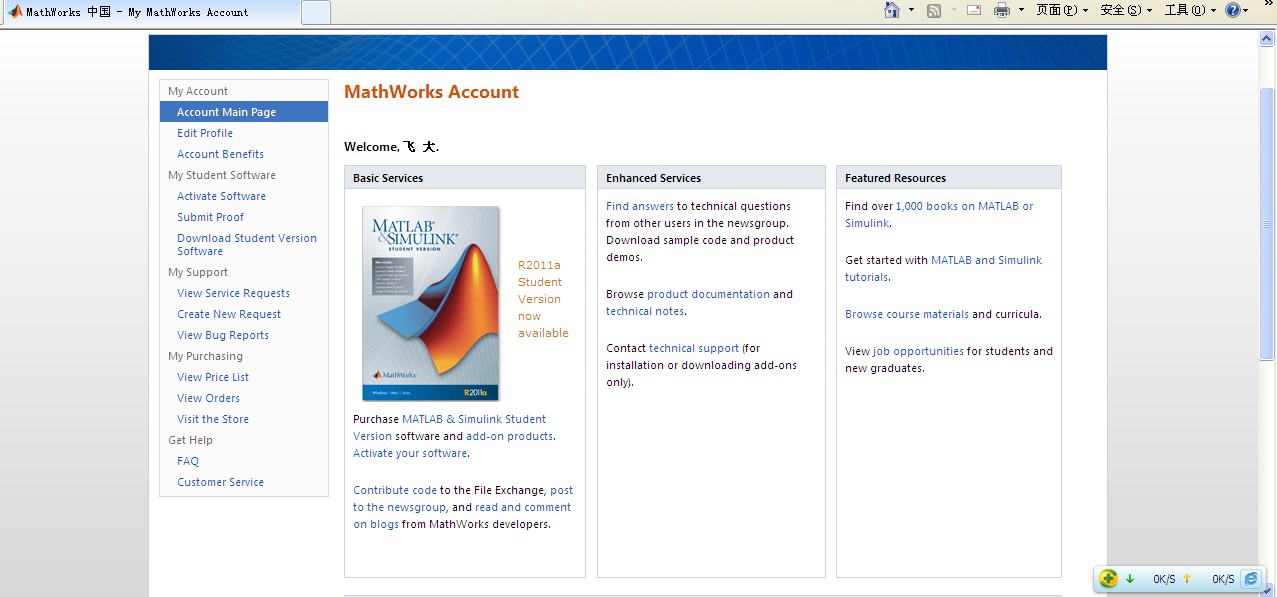Open the 工具(O) Tools menu
This screenshot has height=597, width=1277.
pyautogui.click(x=1190, y=11)
